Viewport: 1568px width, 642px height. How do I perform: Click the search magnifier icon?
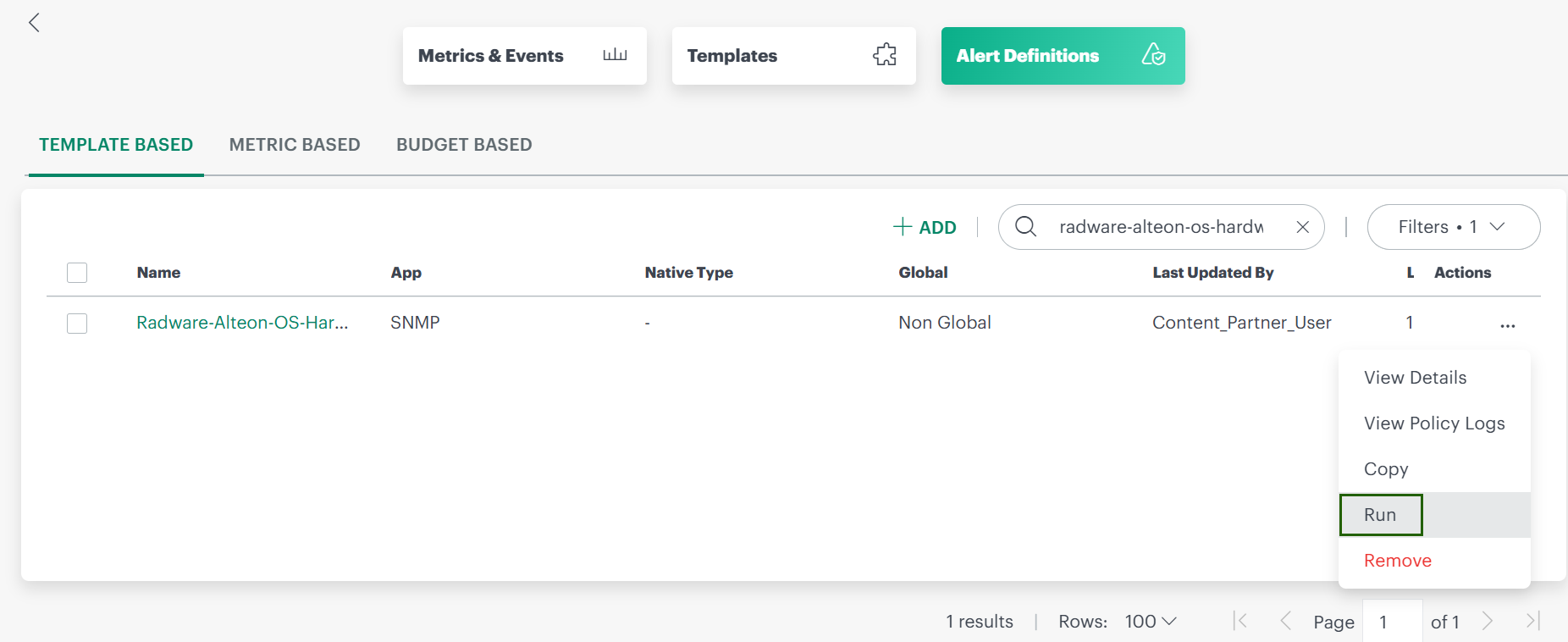[1025, 226]
